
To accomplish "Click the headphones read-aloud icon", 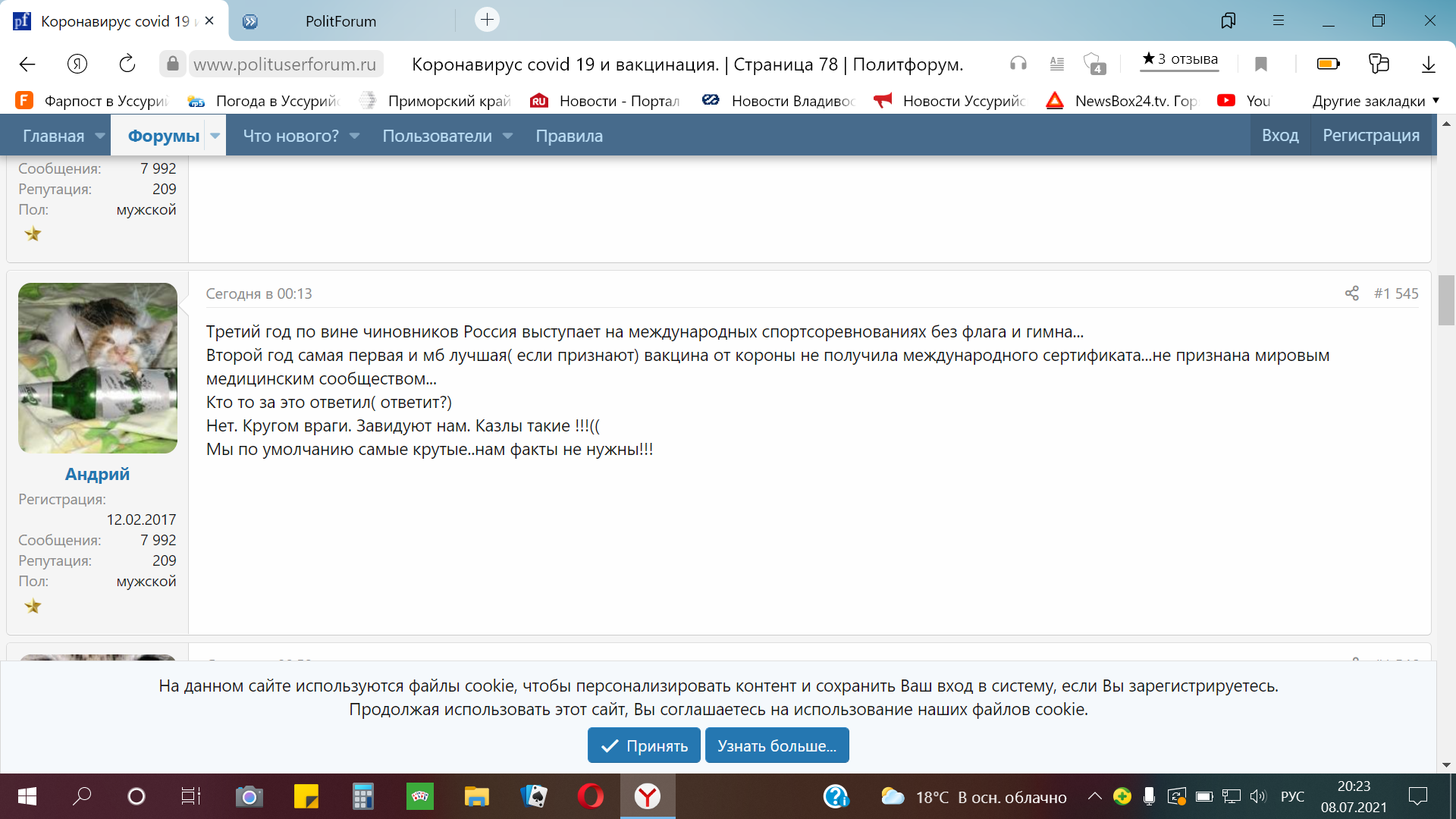I will (x=1018, y=64).
